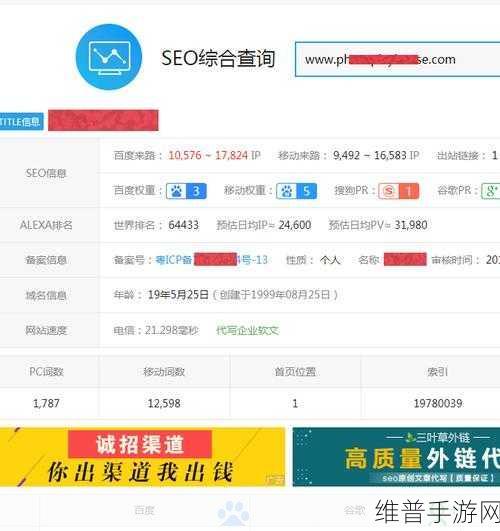The width and height of the screenshot is (500, 531).
Task: Open the 粤ICP备 record number link
Action: 211,260
